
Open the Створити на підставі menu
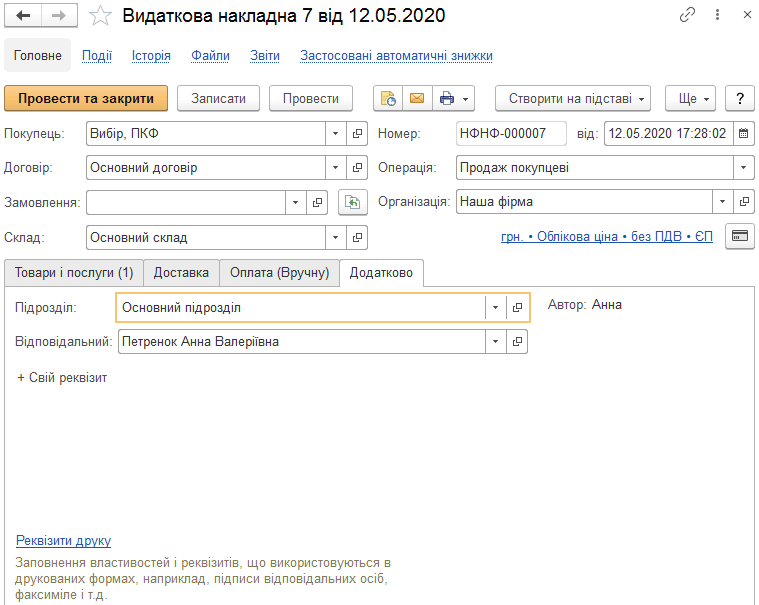pos(573,99)
